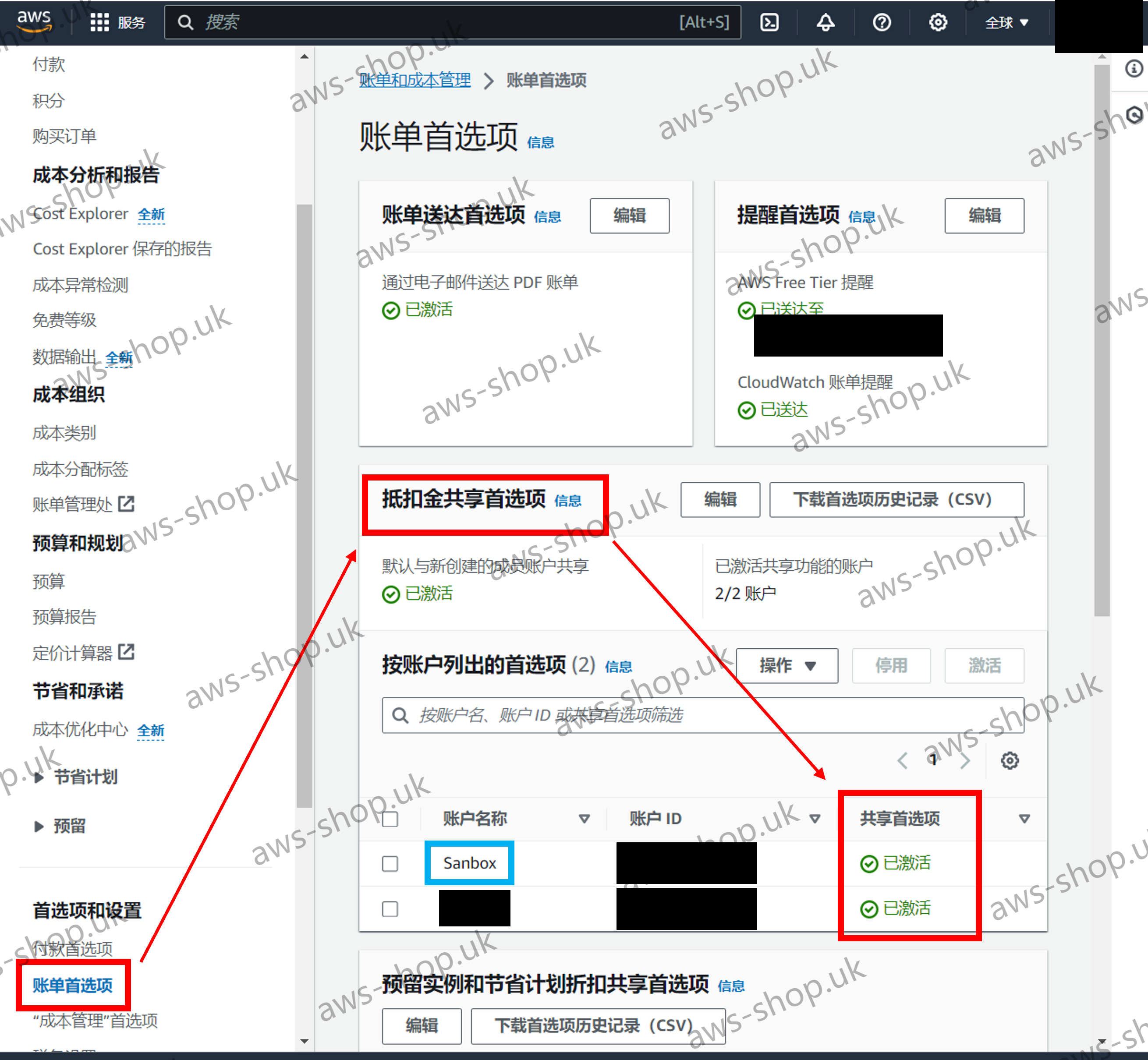The width and height of the screenshot is (1148, 1060).
Task: Select 账单首选项 in sidebar menu
Action: point(73,985)
